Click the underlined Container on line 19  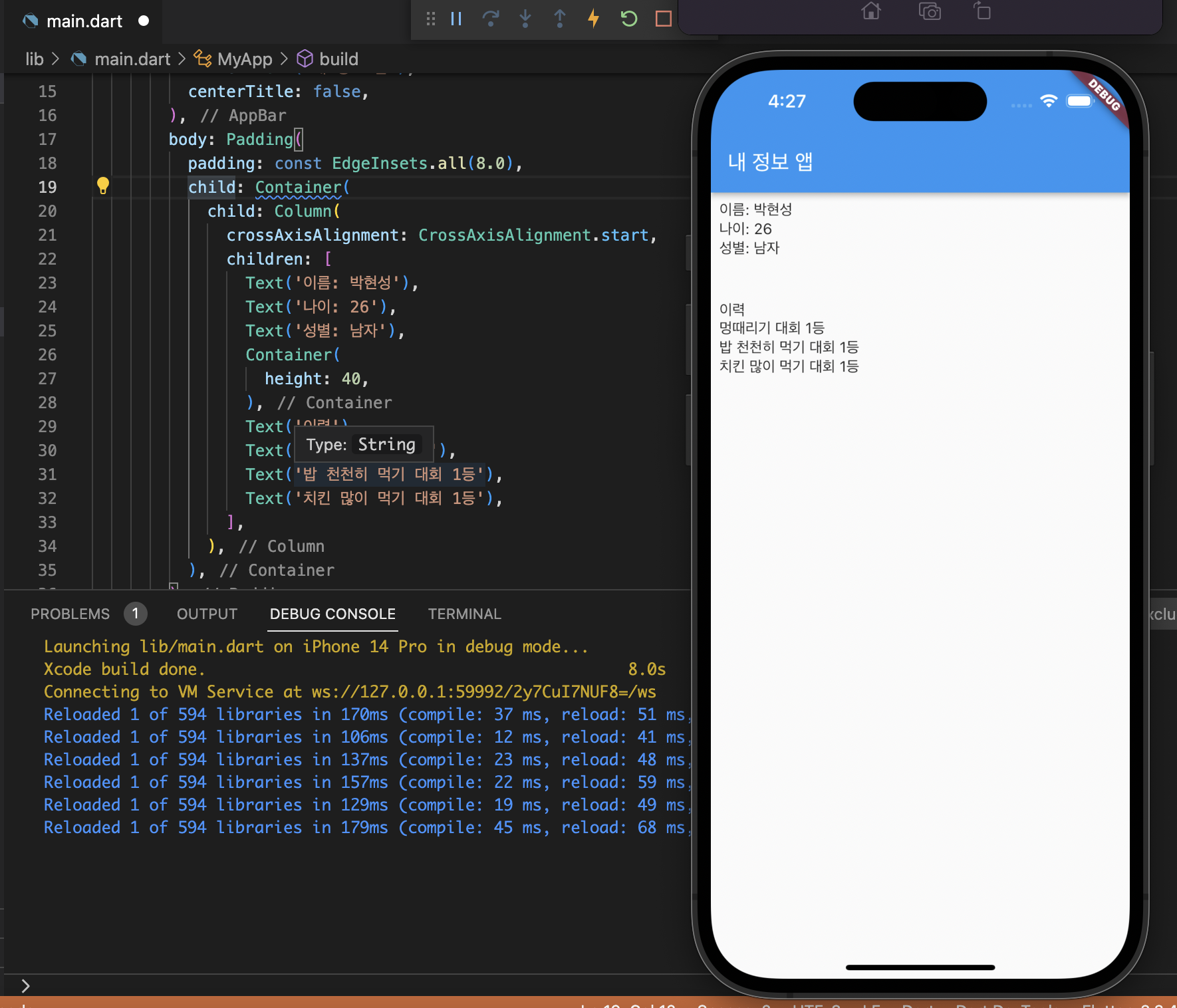pos(298,188)
